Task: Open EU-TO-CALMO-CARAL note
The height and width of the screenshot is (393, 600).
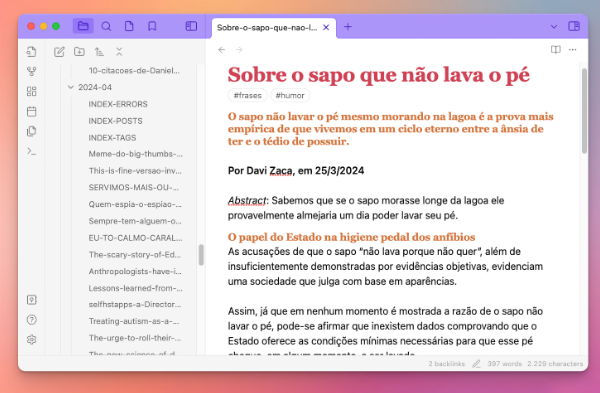Action: [x=135, y=238]
